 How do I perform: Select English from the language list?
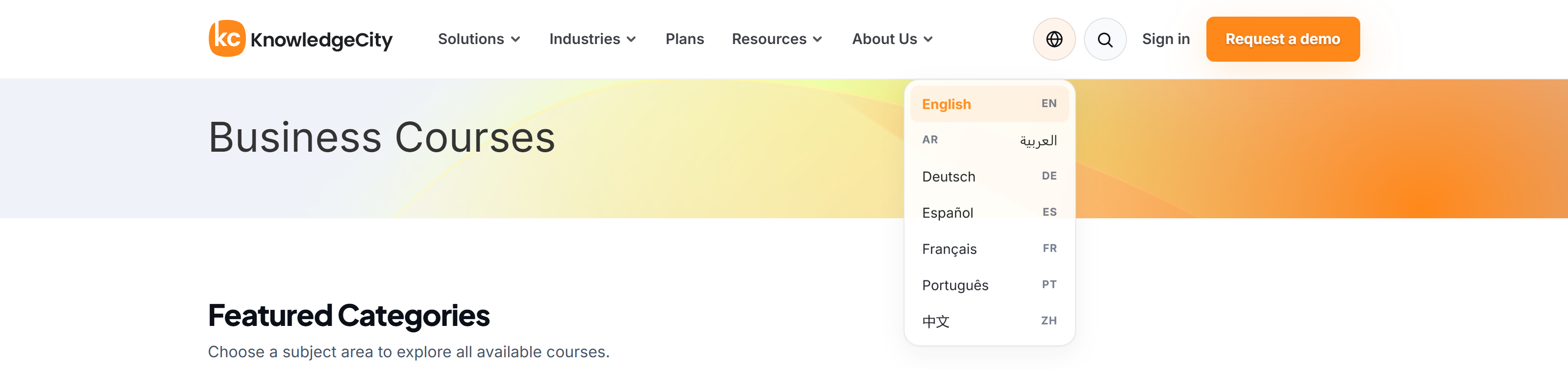click(989, 104)
